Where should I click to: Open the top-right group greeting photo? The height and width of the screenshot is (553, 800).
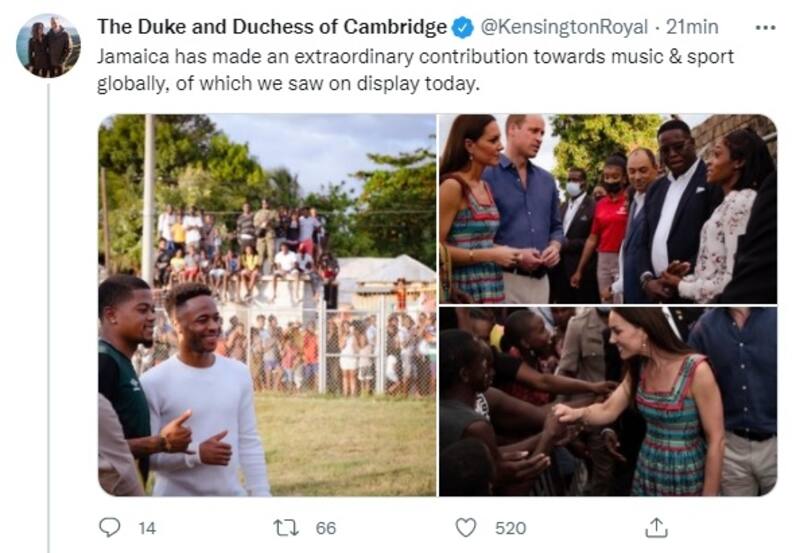tap(607, 208)
